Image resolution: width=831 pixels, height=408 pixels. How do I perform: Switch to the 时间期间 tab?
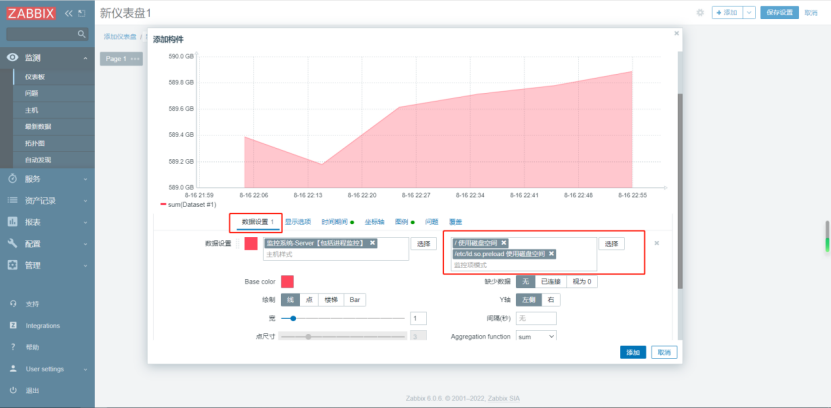tap(334, 222)
